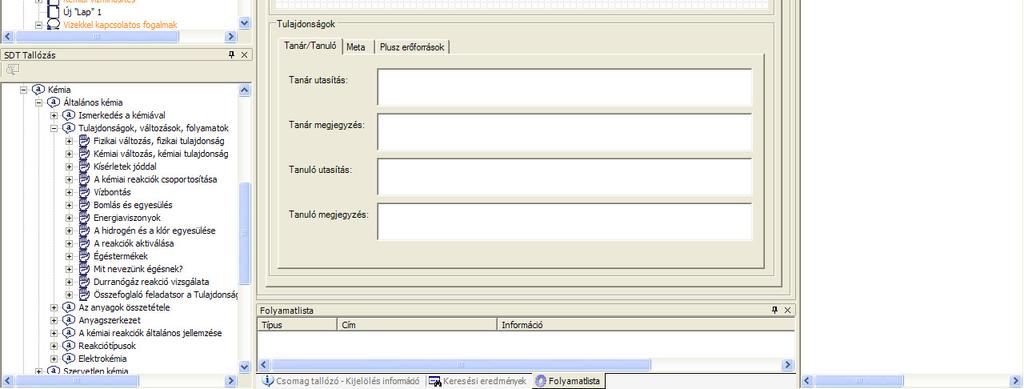Click the greyed toolbar icon under SDT Tallózás
The width and height of the screenshot is (1024, 389).
point(12,69)
